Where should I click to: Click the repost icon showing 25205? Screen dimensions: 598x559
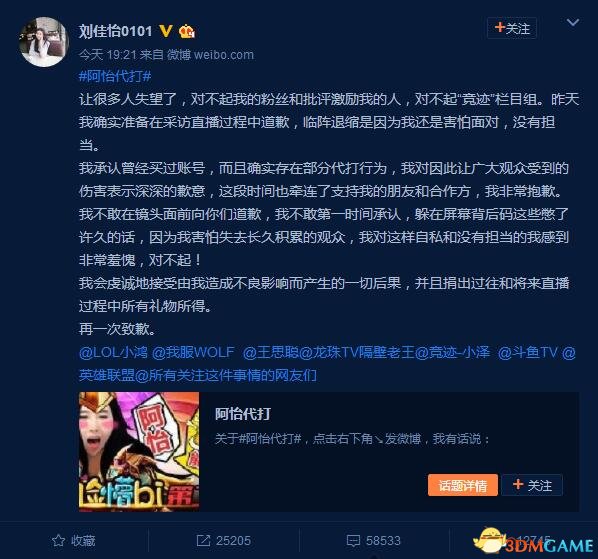click(x=203, y=540)
